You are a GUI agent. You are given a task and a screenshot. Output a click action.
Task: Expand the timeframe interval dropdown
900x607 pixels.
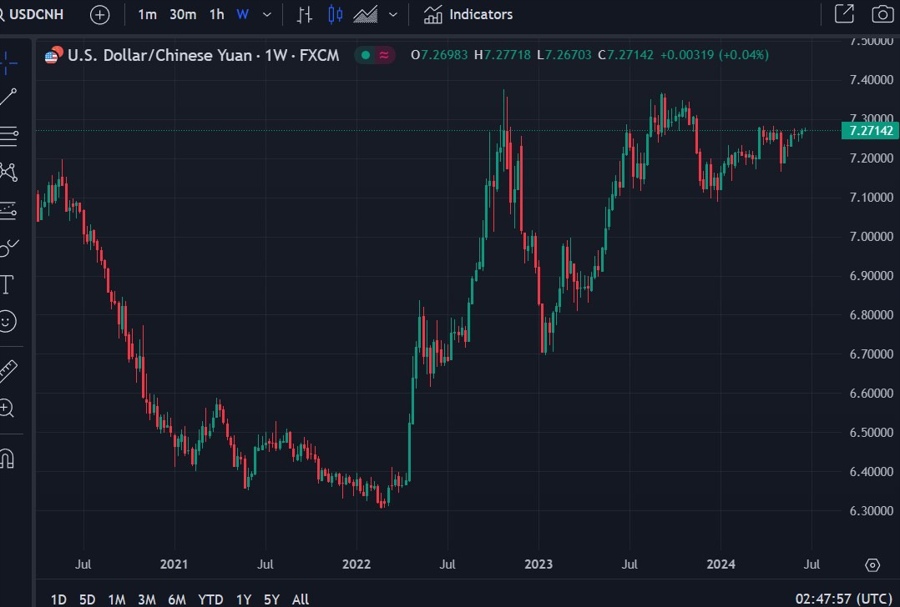[x=265, y=15]
